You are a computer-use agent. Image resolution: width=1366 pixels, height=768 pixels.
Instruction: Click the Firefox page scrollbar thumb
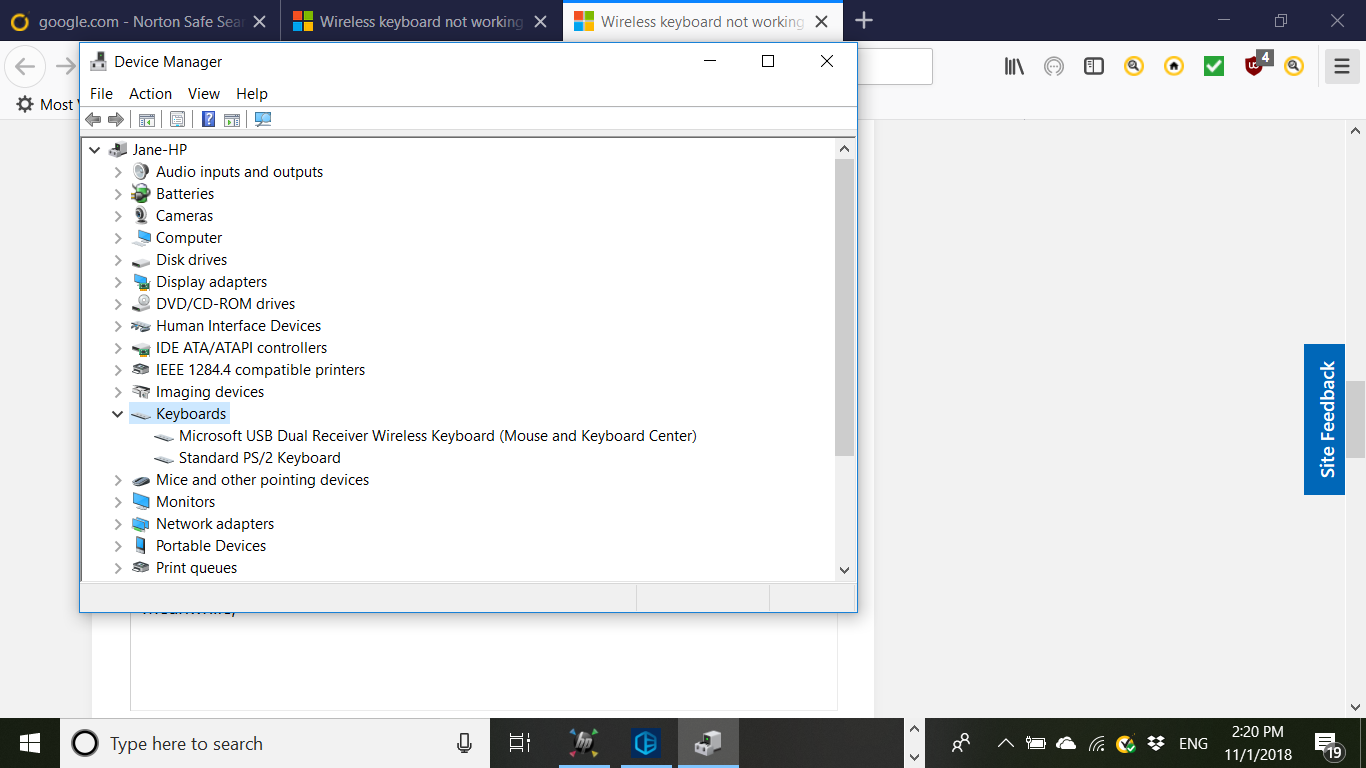[1356, 418]
